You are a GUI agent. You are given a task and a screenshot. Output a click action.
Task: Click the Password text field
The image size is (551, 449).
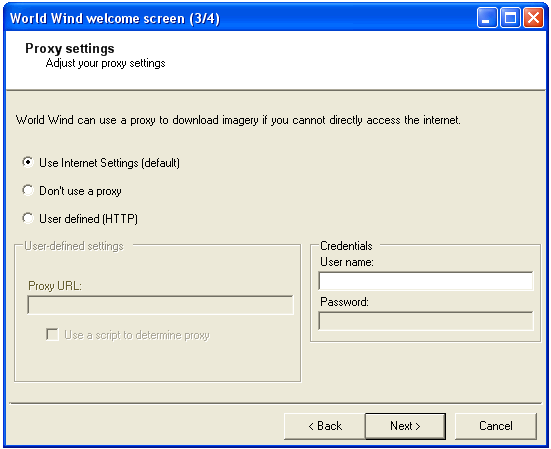[x=426, y=321]
